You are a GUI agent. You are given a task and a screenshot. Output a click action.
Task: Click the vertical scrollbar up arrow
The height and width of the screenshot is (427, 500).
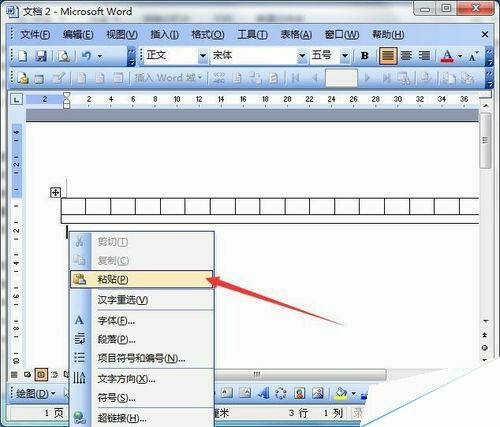click(x=486, y=106)
